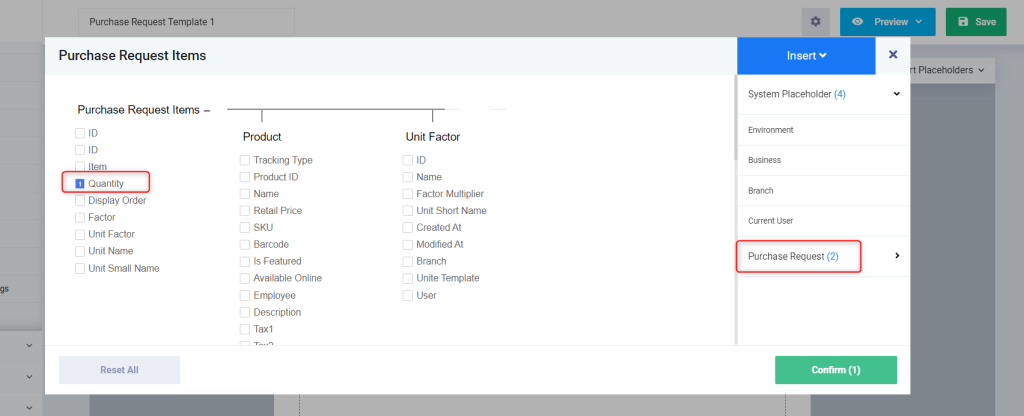
Task: Check the Is Featured checkbox
Action: click(x=245, y=261)
